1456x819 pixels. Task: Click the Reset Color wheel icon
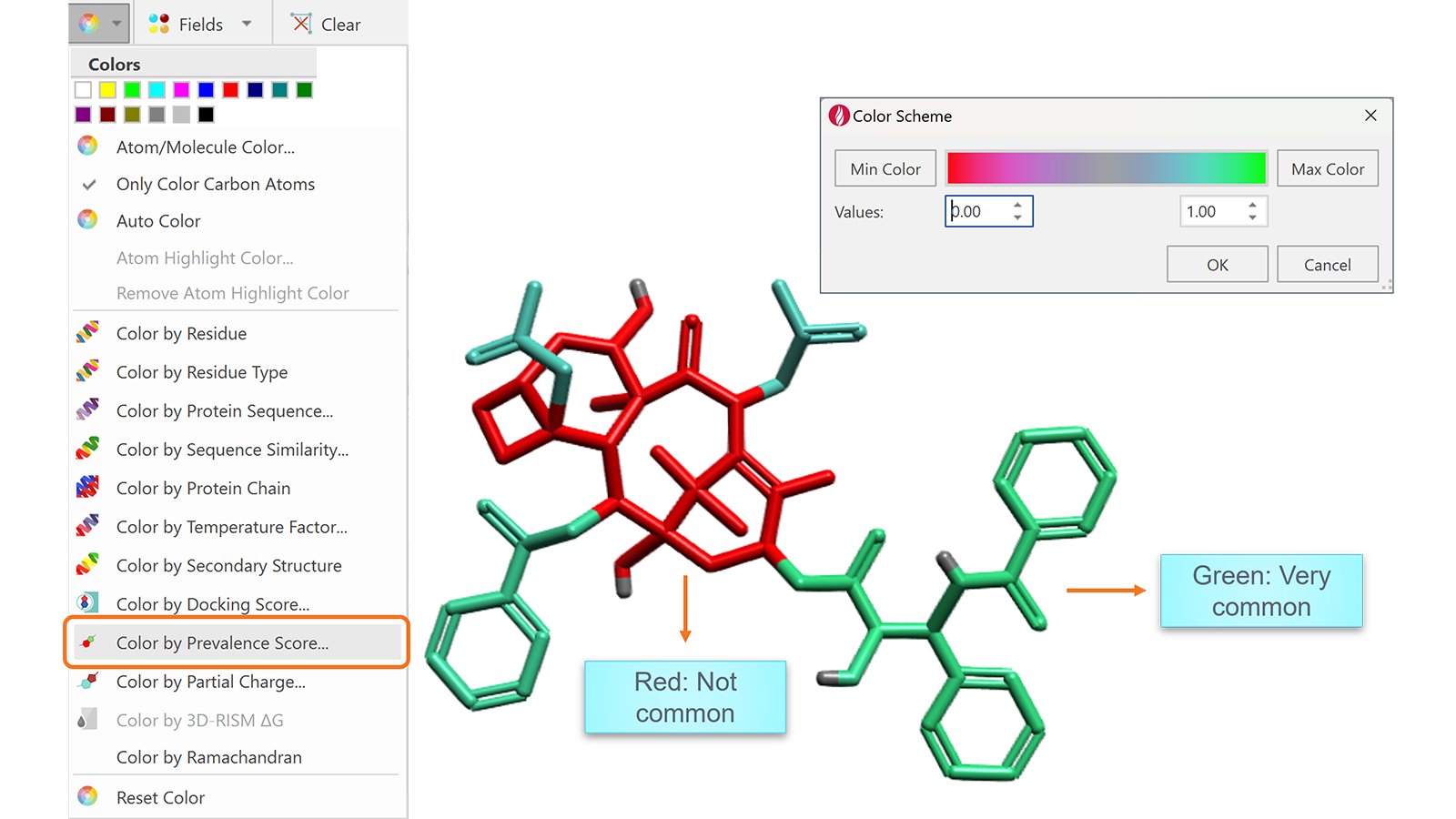point(87,796)
